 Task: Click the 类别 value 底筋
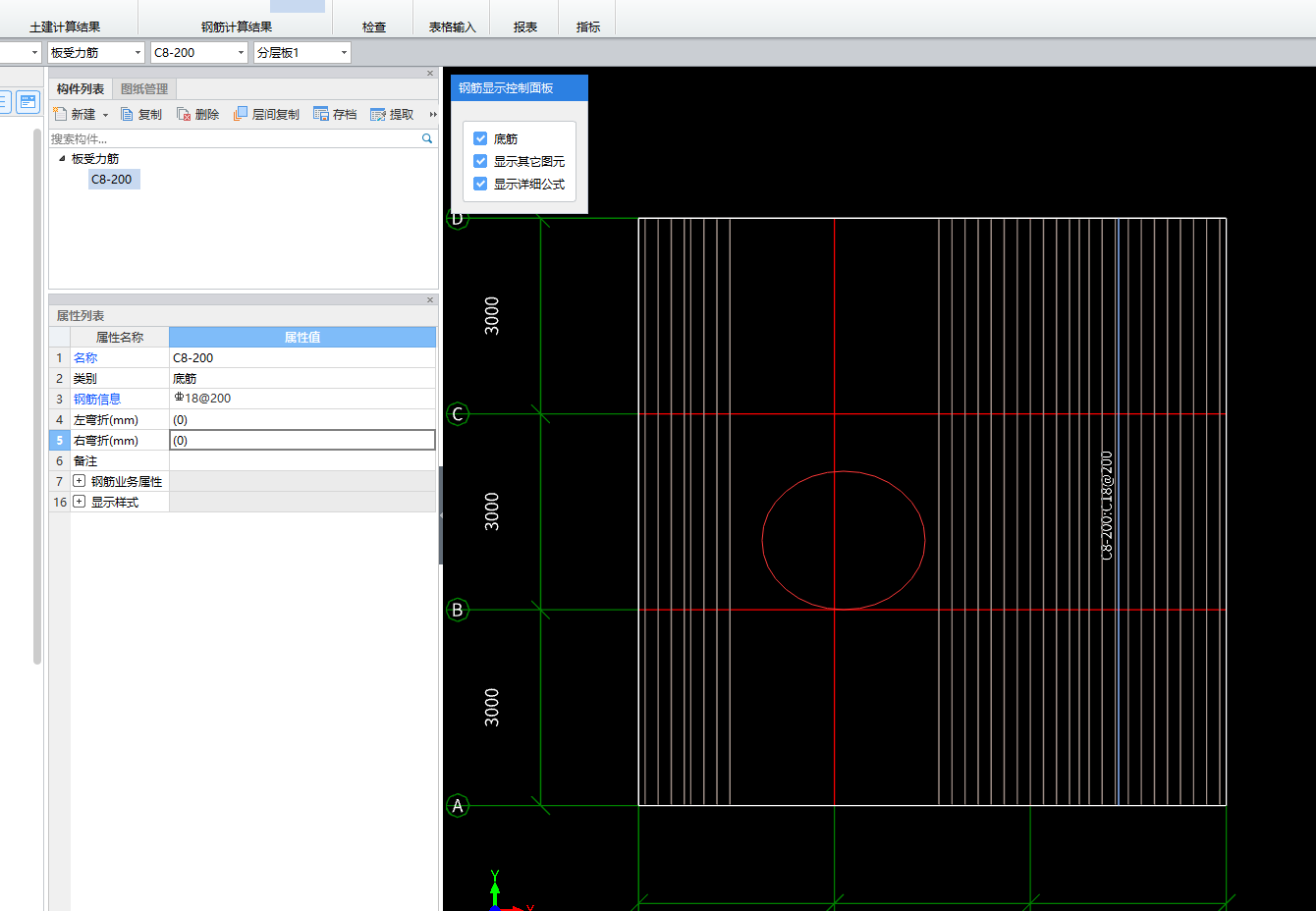click(302, 378)
